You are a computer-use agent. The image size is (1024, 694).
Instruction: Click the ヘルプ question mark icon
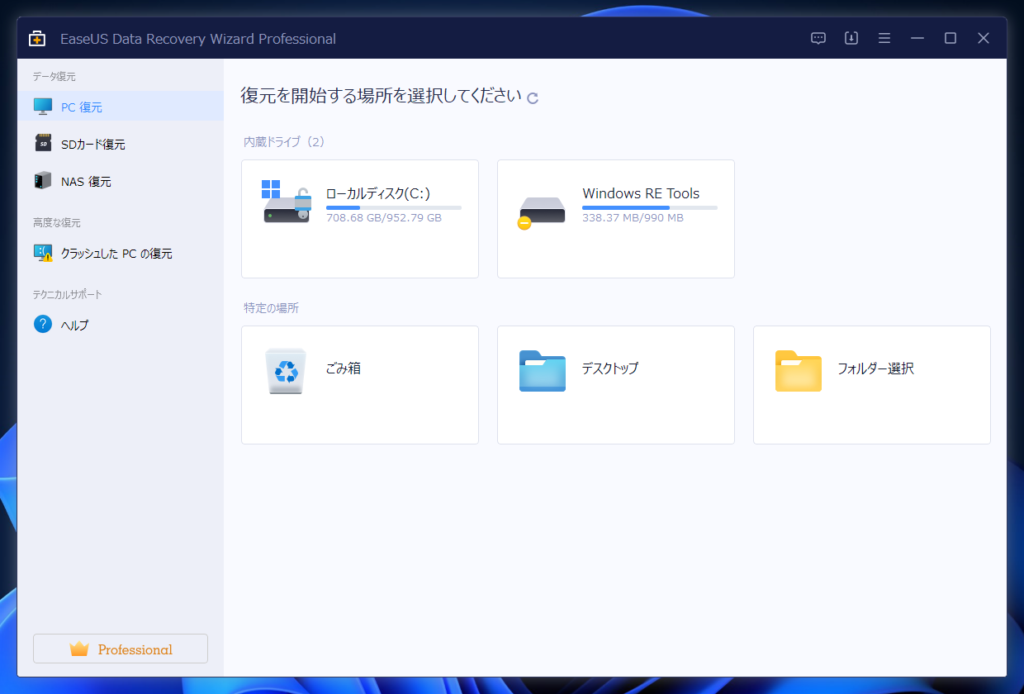click(x=43, y=324)
